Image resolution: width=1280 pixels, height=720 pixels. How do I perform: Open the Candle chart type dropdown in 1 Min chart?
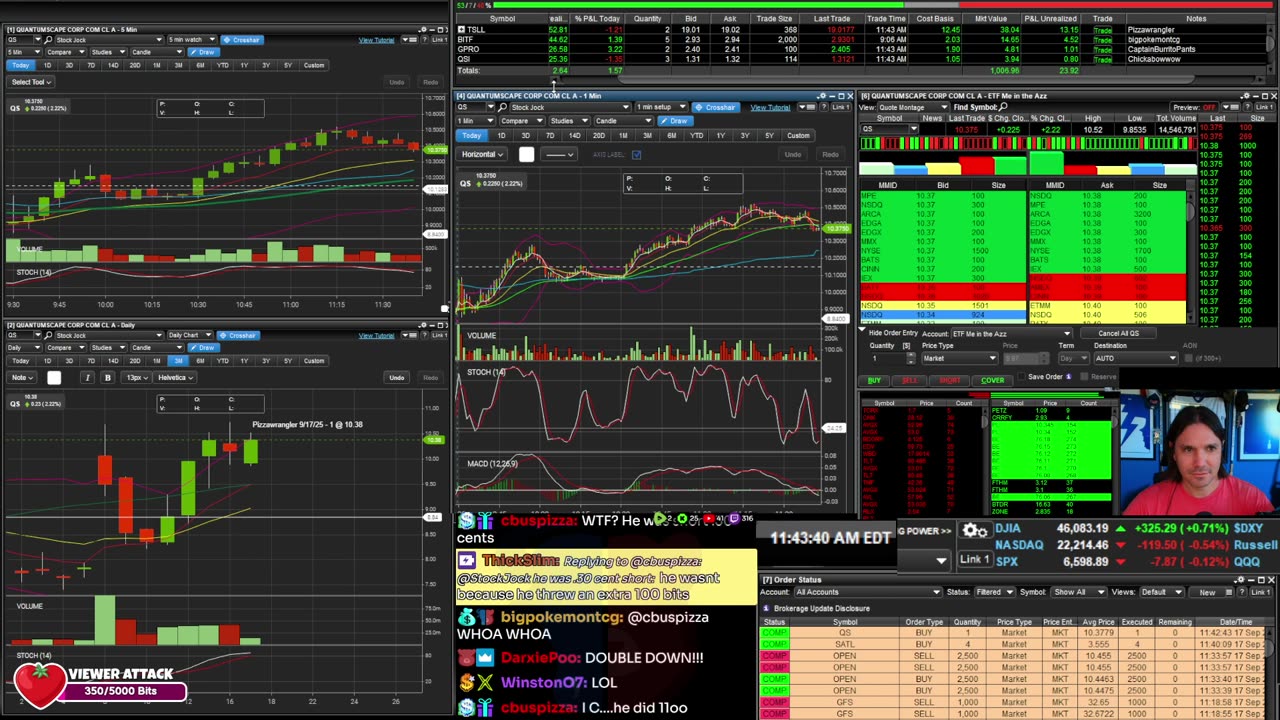[x=624, y=121]
